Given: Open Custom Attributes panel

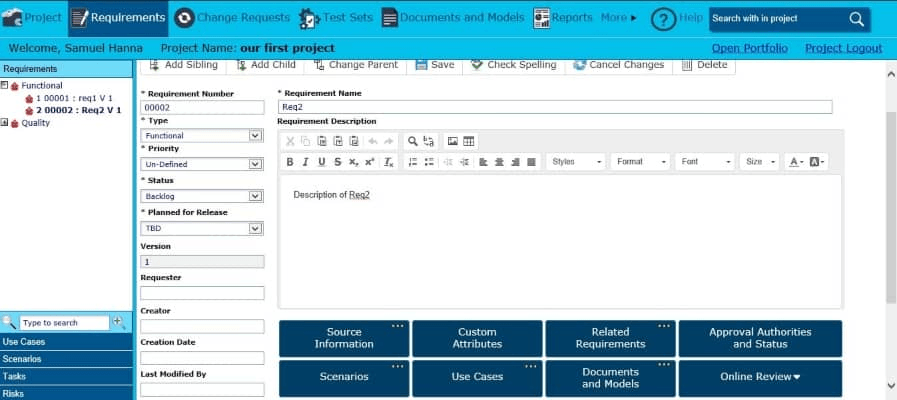Looking at the screenshot, I should pos(477,338).
